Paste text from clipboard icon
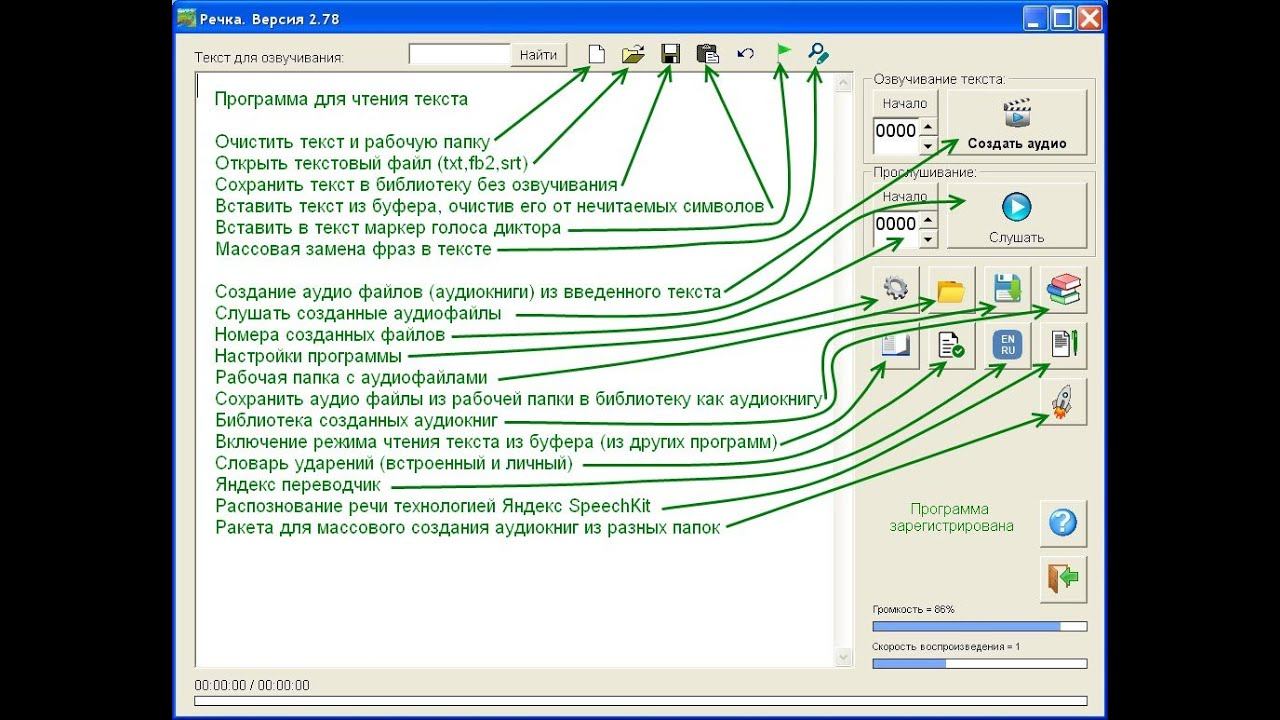This screenshot has height=720, width=1280. tap(708, 54)
